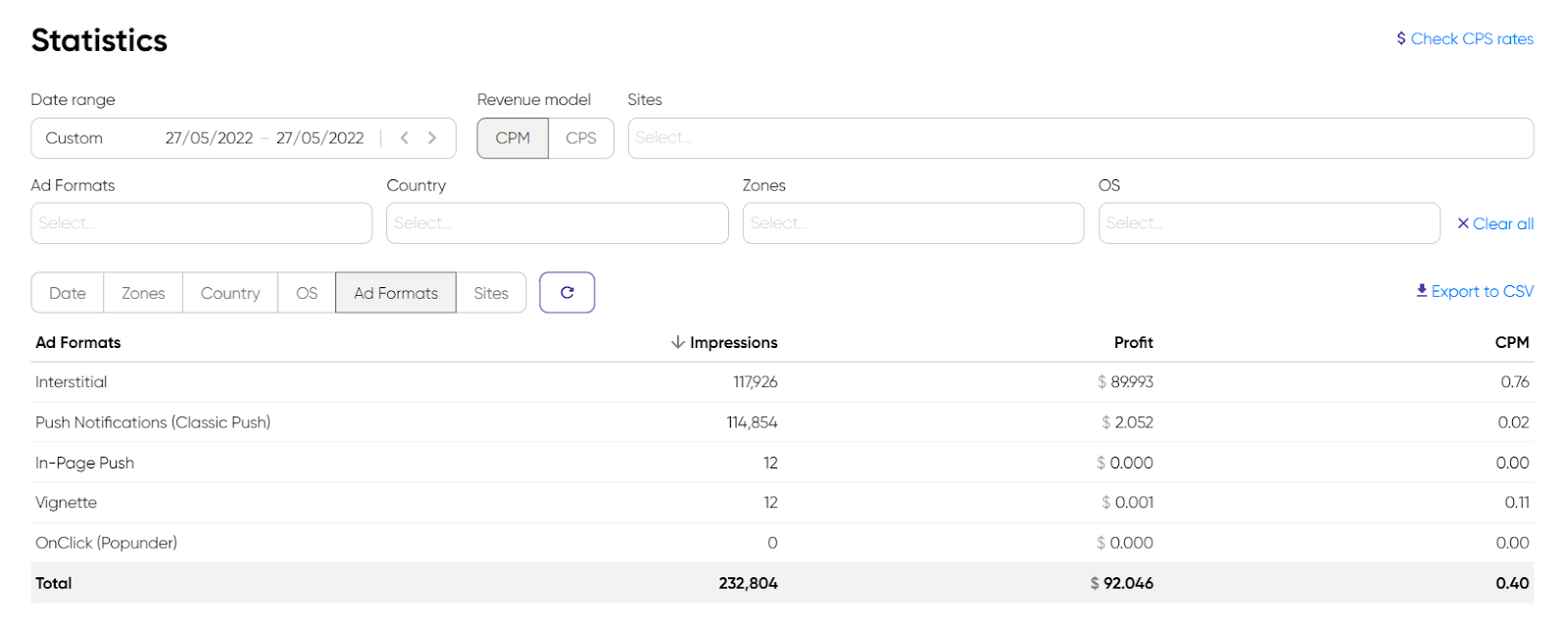Group statistics by Country tab
This screenshot has width=1568, height=637.
pos(230,293)
